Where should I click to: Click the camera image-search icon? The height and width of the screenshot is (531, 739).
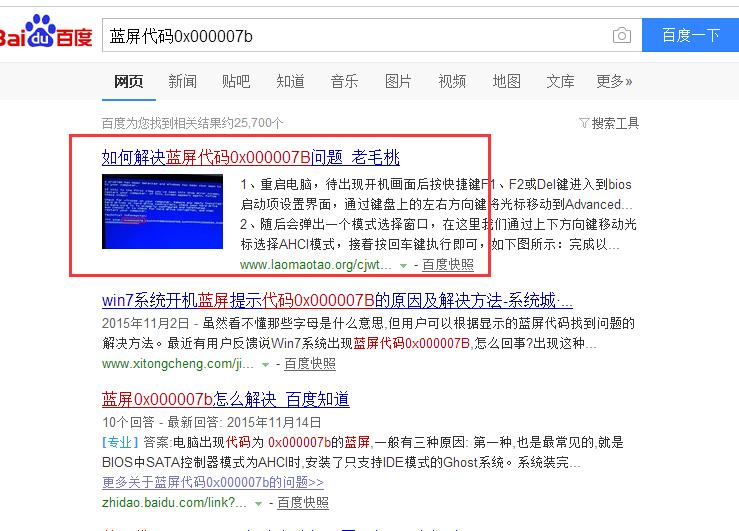click(x=622, y=35)
